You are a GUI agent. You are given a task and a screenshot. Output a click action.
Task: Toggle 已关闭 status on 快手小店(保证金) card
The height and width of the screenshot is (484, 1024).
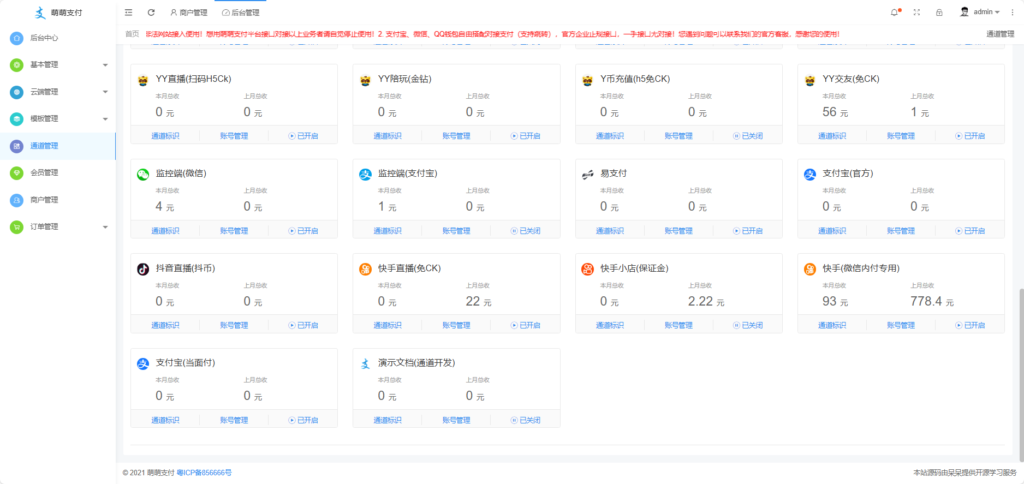(x=748, y=325)
